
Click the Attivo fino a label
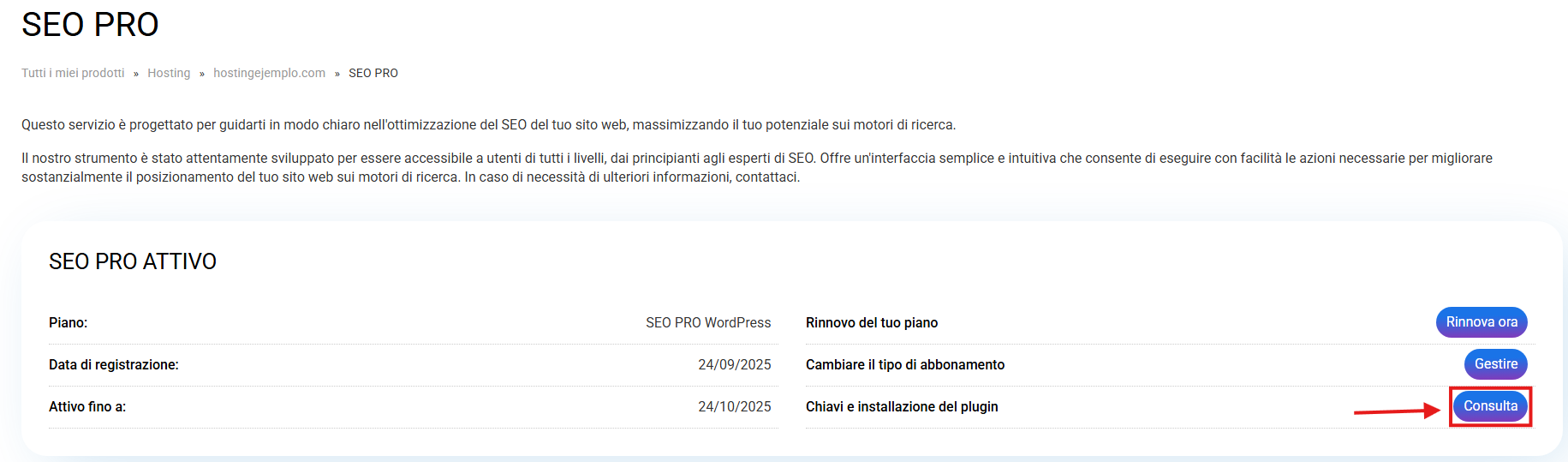click(86, 407)
